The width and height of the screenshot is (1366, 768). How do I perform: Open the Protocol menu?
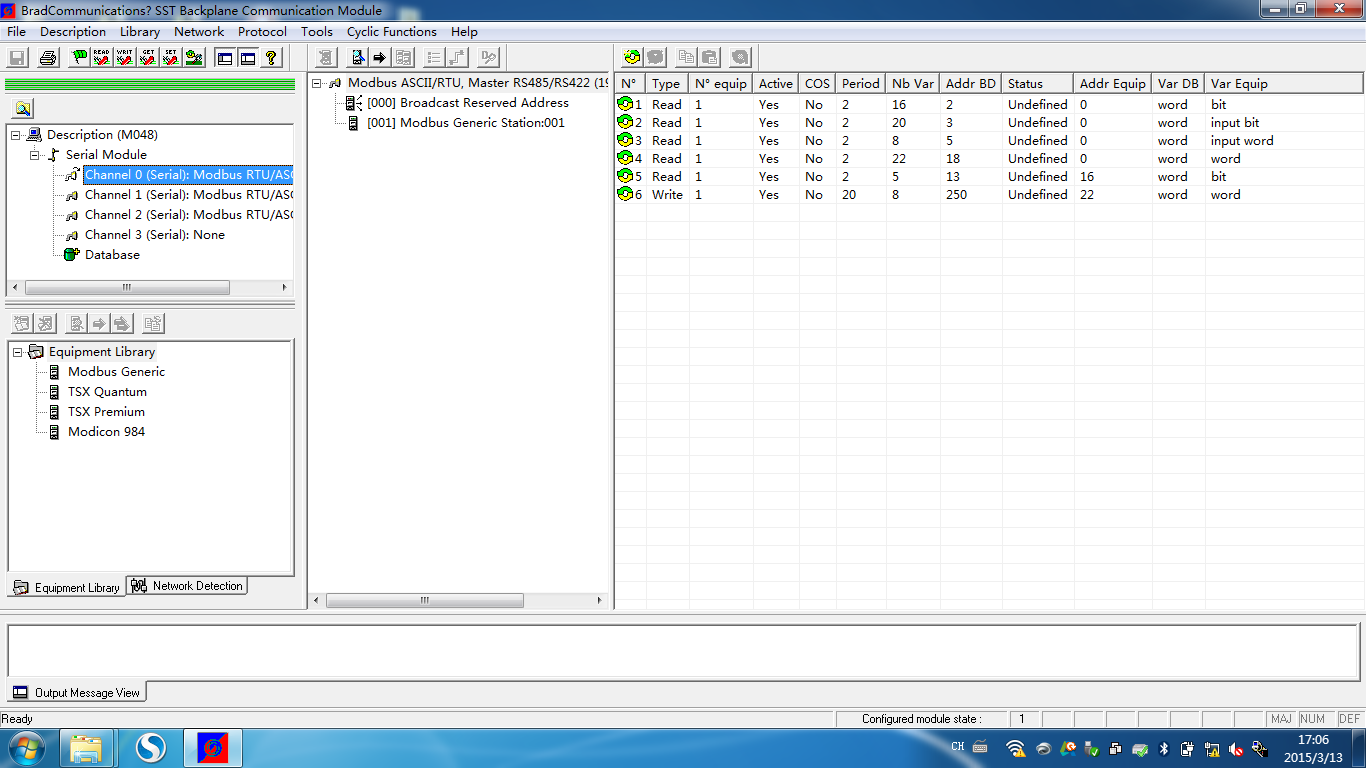pyautogui.click(x=262, y=31)
